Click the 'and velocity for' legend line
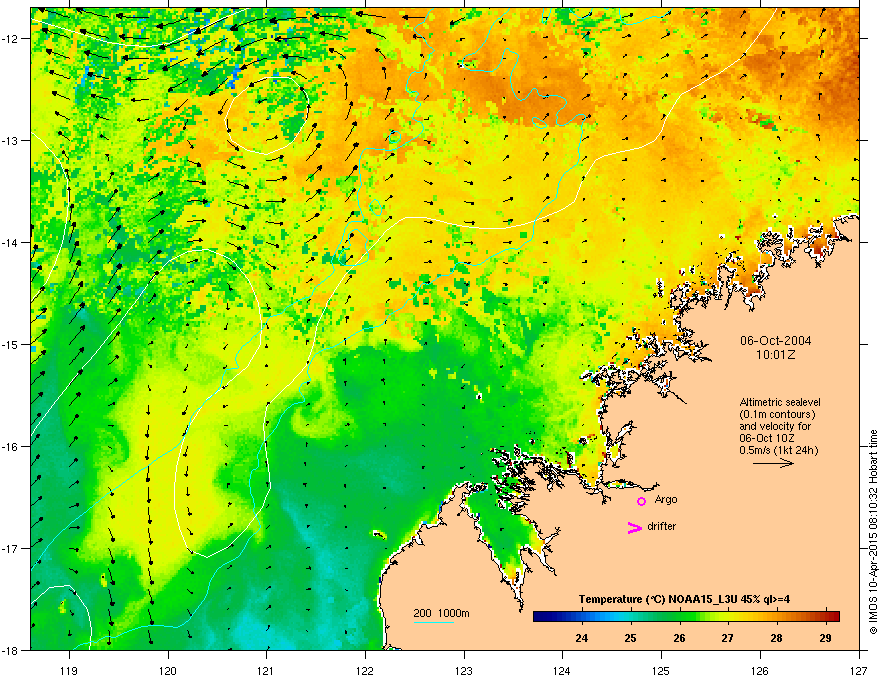Screen dimensions: 880x680 775,426
